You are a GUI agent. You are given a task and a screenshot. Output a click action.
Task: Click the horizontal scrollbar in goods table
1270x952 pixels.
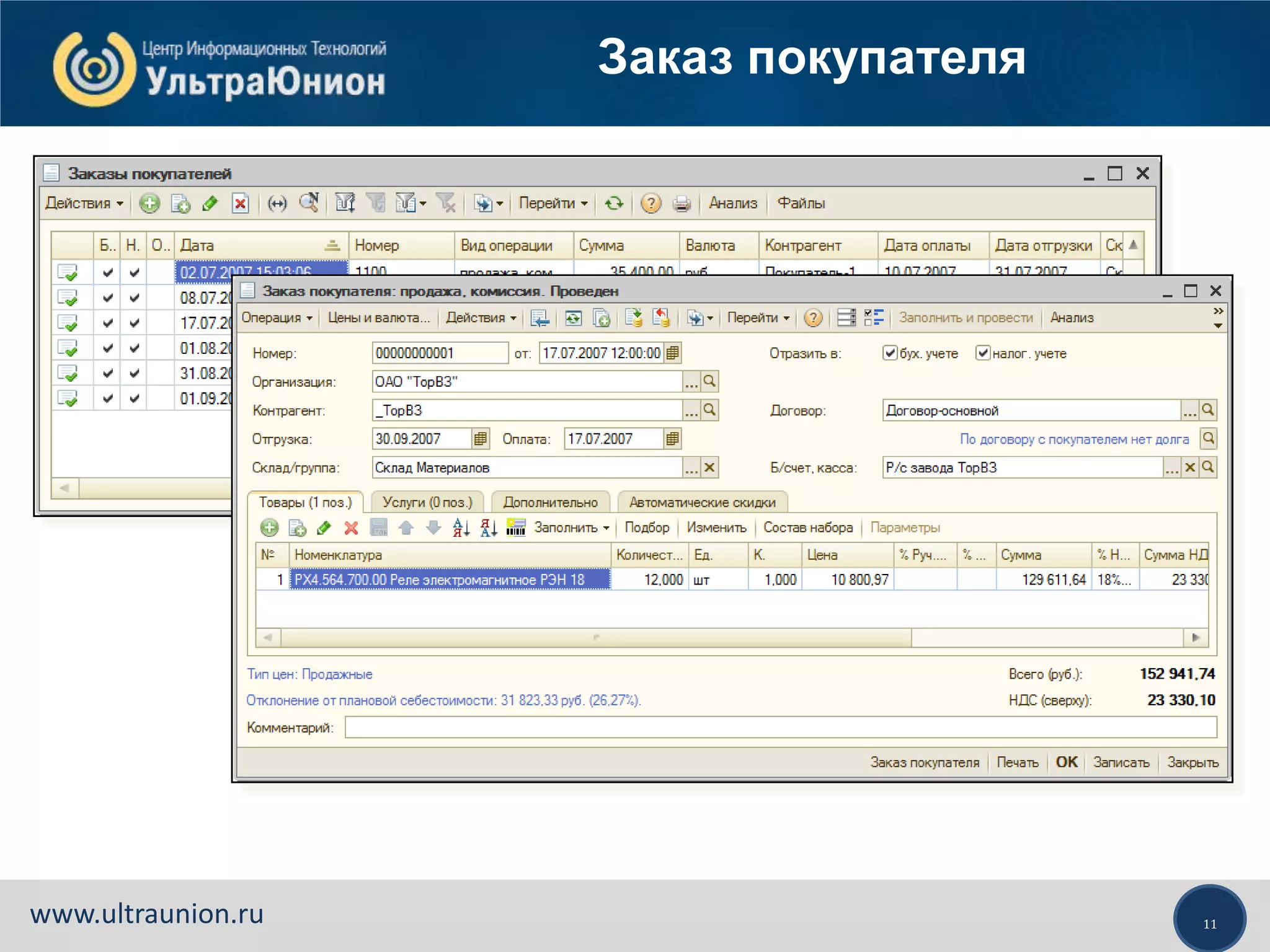pyautogui.click(x=595, y=637)
